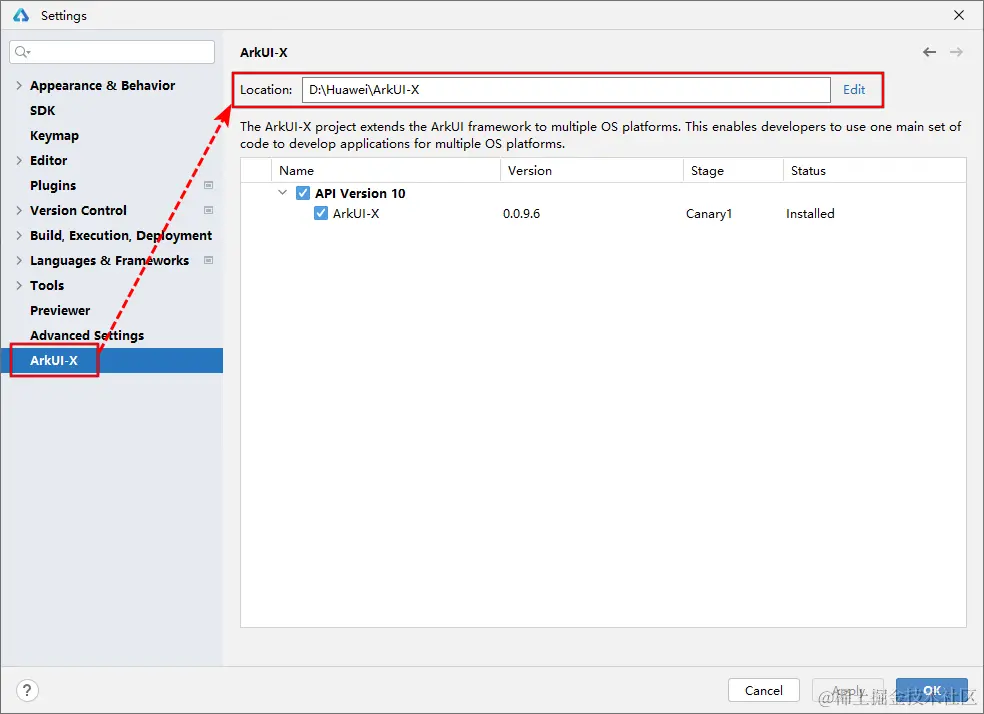Image resolution: width=984 pixels, height=714 pixels.
Task: Click the DevEco Studio logo in title bar
Action: click(x=21, y=15)
